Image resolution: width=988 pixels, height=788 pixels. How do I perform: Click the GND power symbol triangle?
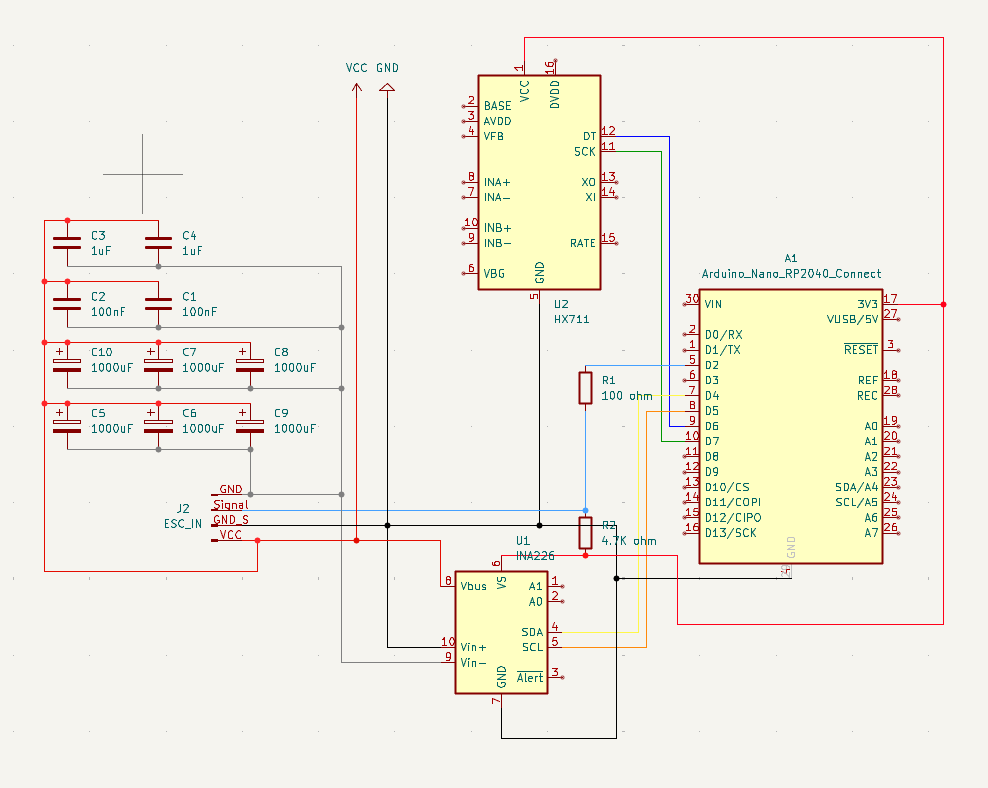[387, 87]
